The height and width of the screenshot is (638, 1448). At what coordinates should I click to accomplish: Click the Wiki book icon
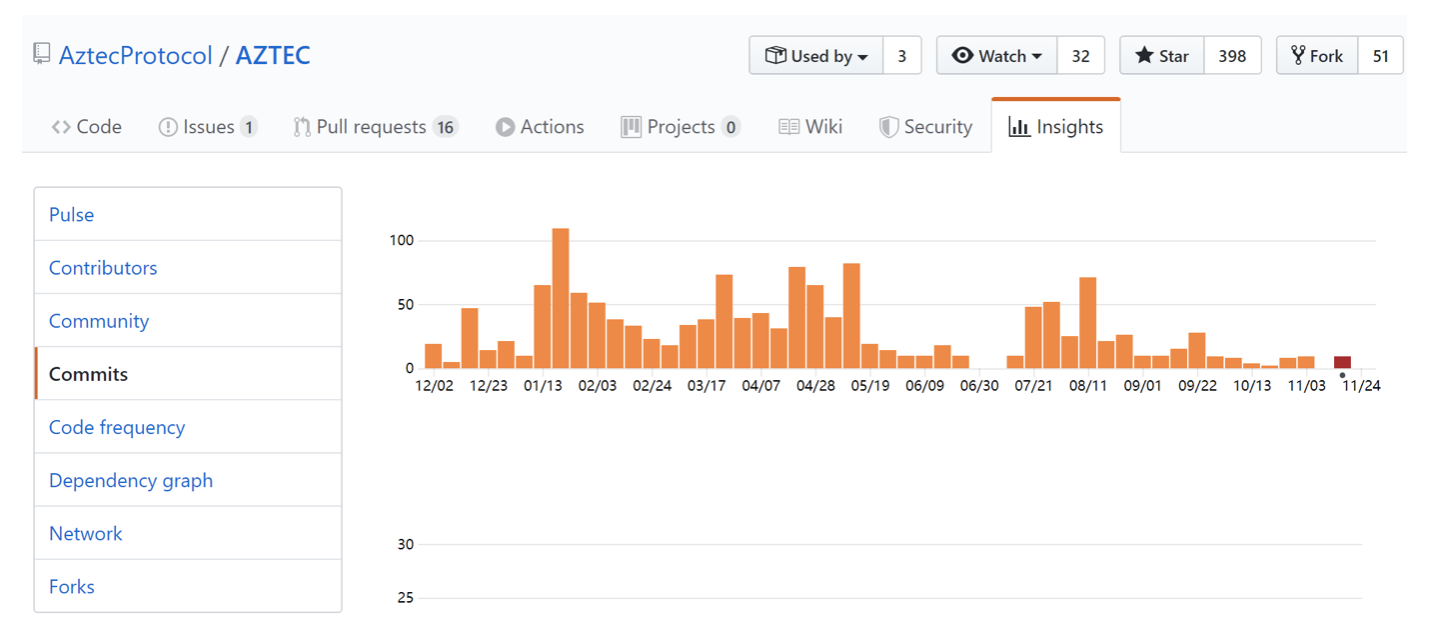point(789,127)
